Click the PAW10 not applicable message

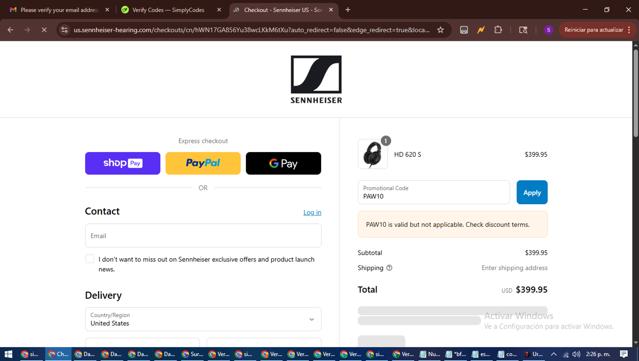[452, 225]
